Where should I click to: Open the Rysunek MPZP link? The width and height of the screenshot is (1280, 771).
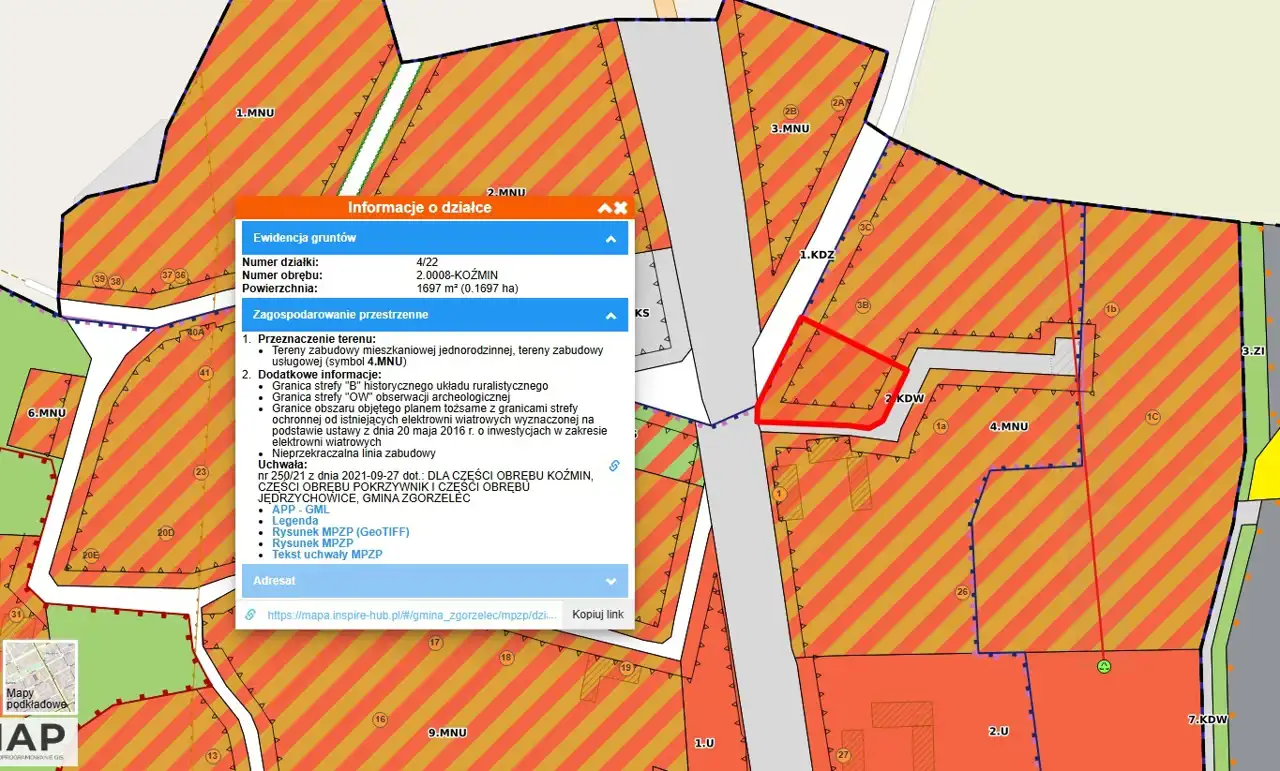coord(312,543)
